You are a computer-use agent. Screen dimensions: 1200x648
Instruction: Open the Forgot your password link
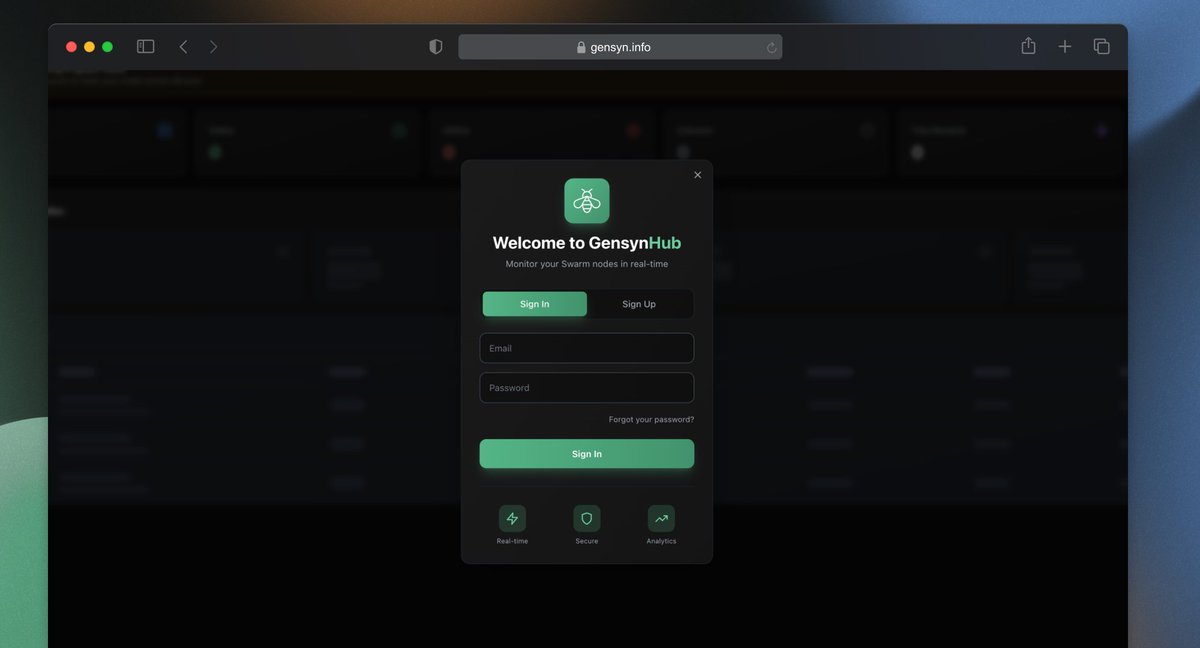[651, 420]
